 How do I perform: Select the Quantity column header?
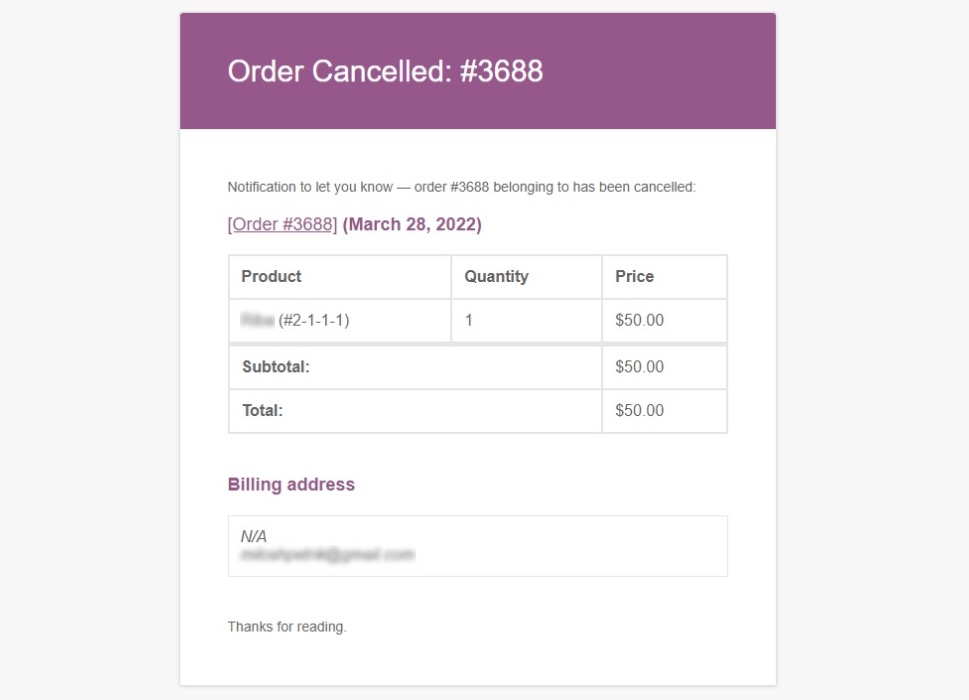click(496, 276)
